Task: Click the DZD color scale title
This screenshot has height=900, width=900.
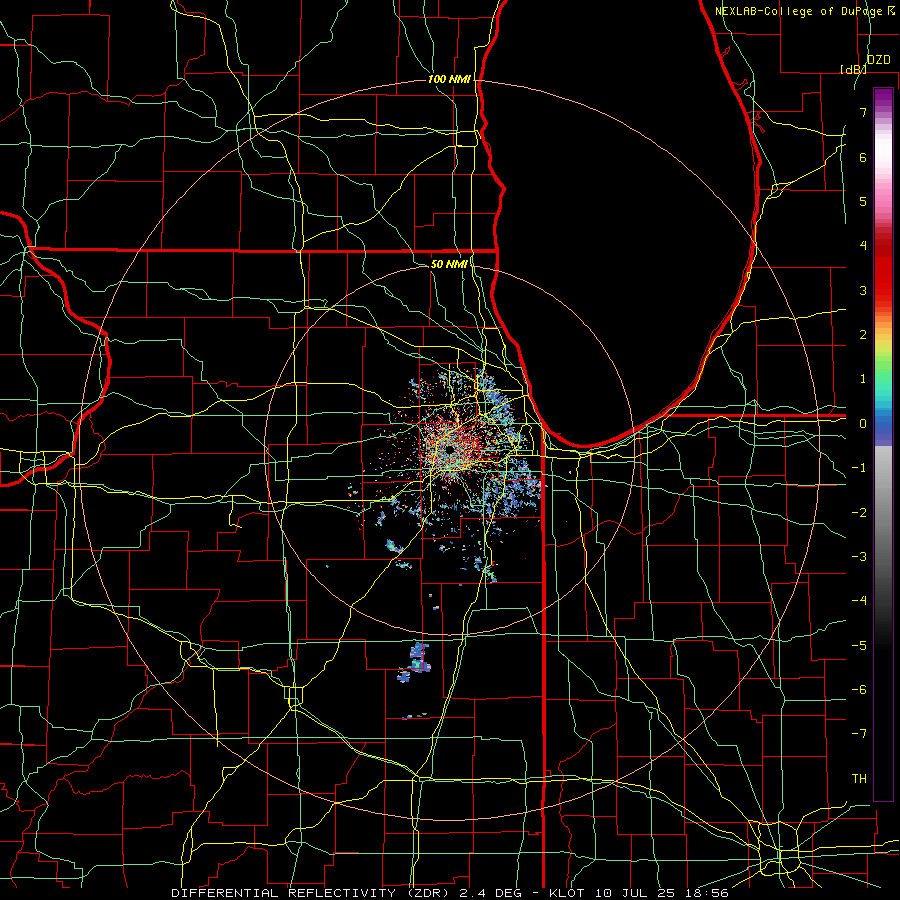Action: pyautogui.click(x=878, y=60)
